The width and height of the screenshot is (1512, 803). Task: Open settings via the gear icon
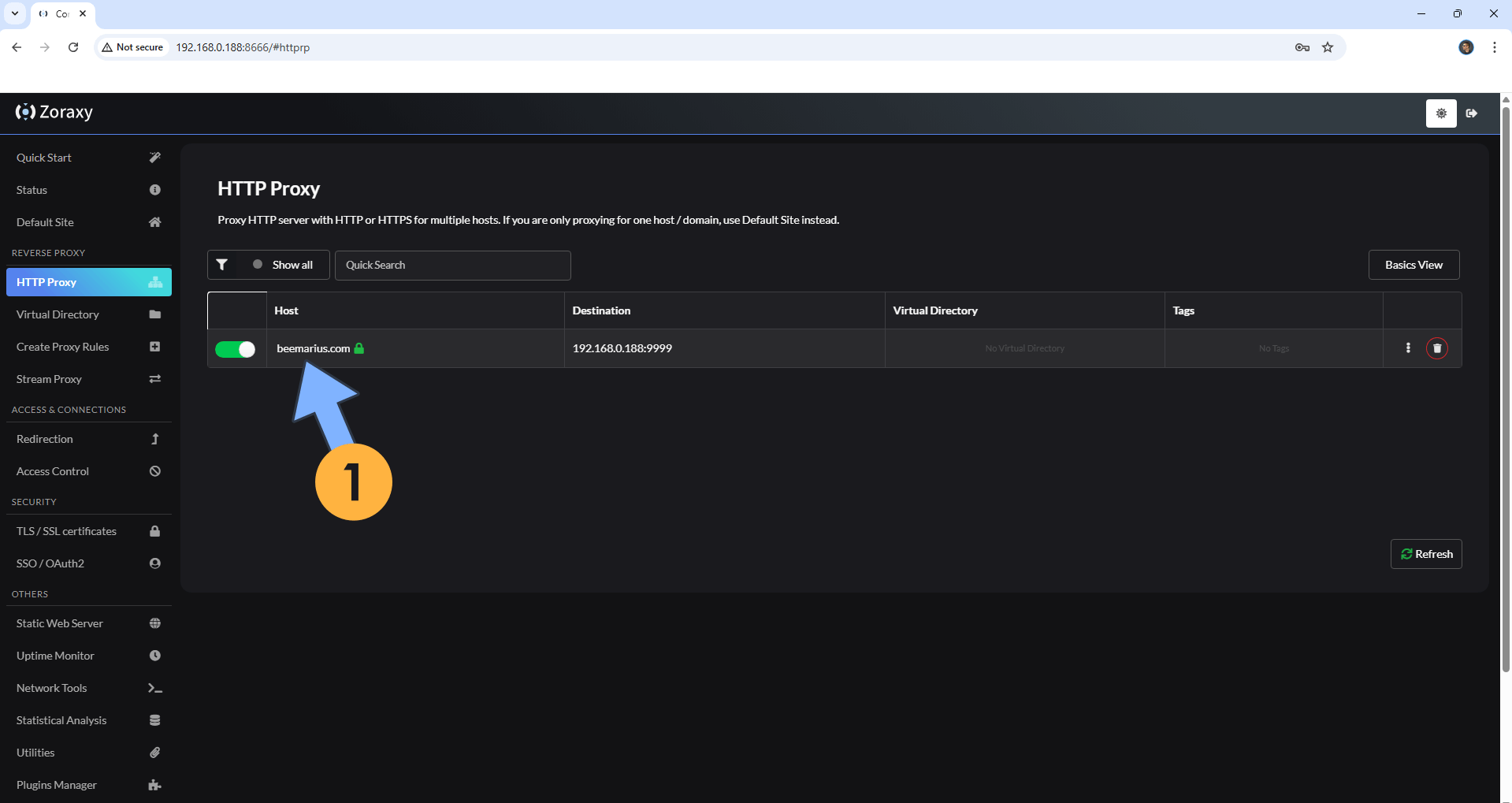coord(1441,113)
